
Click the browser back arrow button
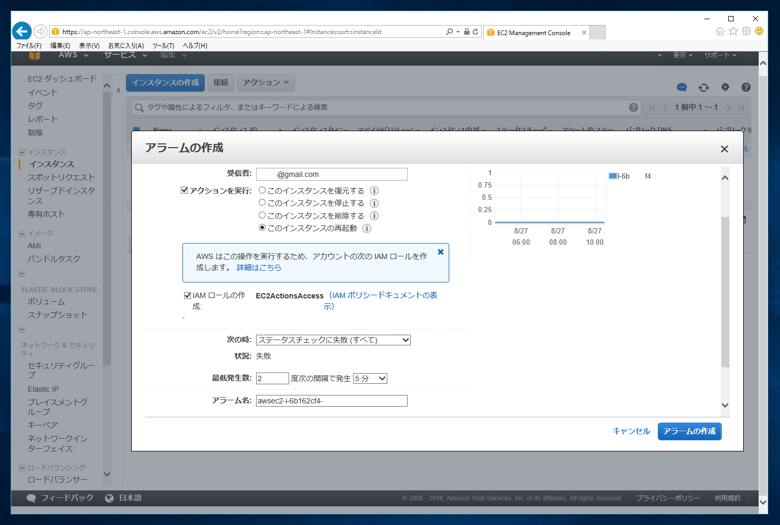pos(22,31)
